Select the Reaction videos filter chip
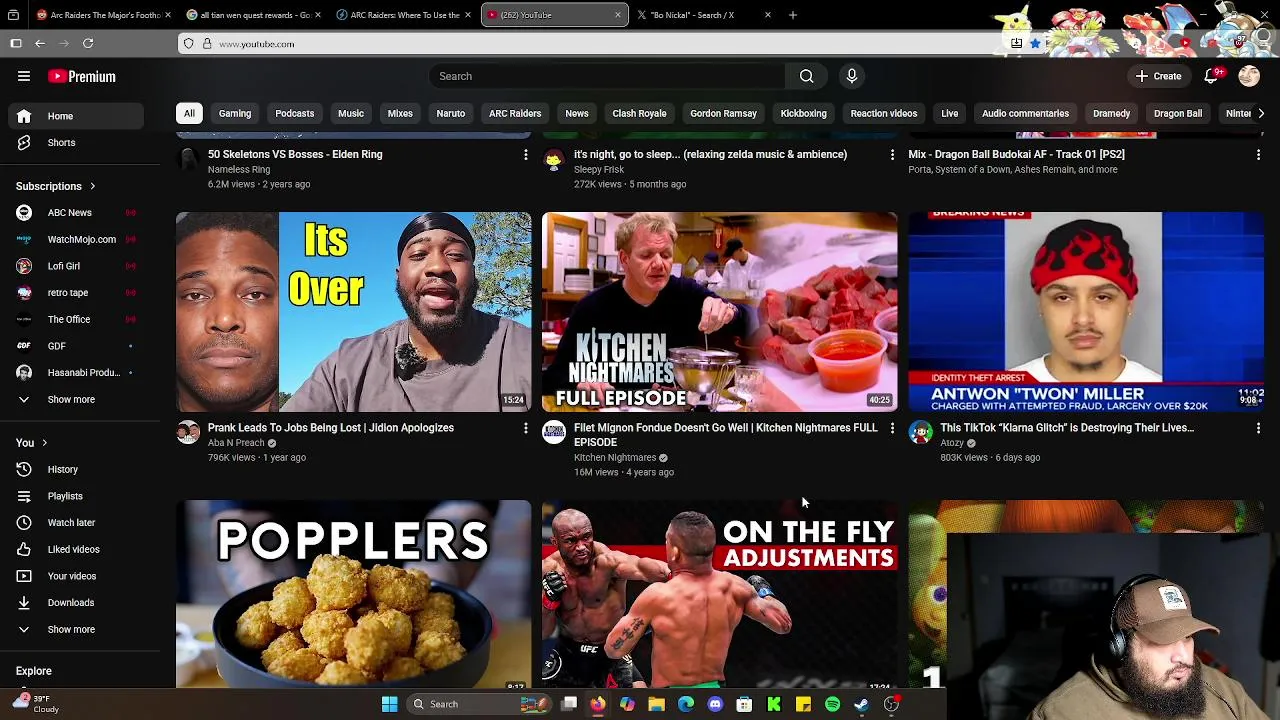Viewport: 1280px width, 720px height. pos(884,114)
